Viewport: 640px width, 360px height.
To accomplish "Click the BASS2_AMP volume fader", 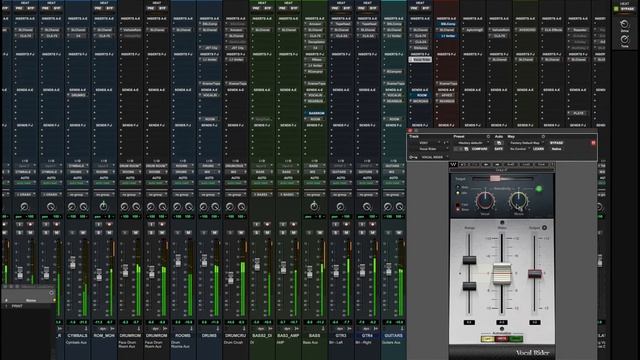I will tap(283, 268).
